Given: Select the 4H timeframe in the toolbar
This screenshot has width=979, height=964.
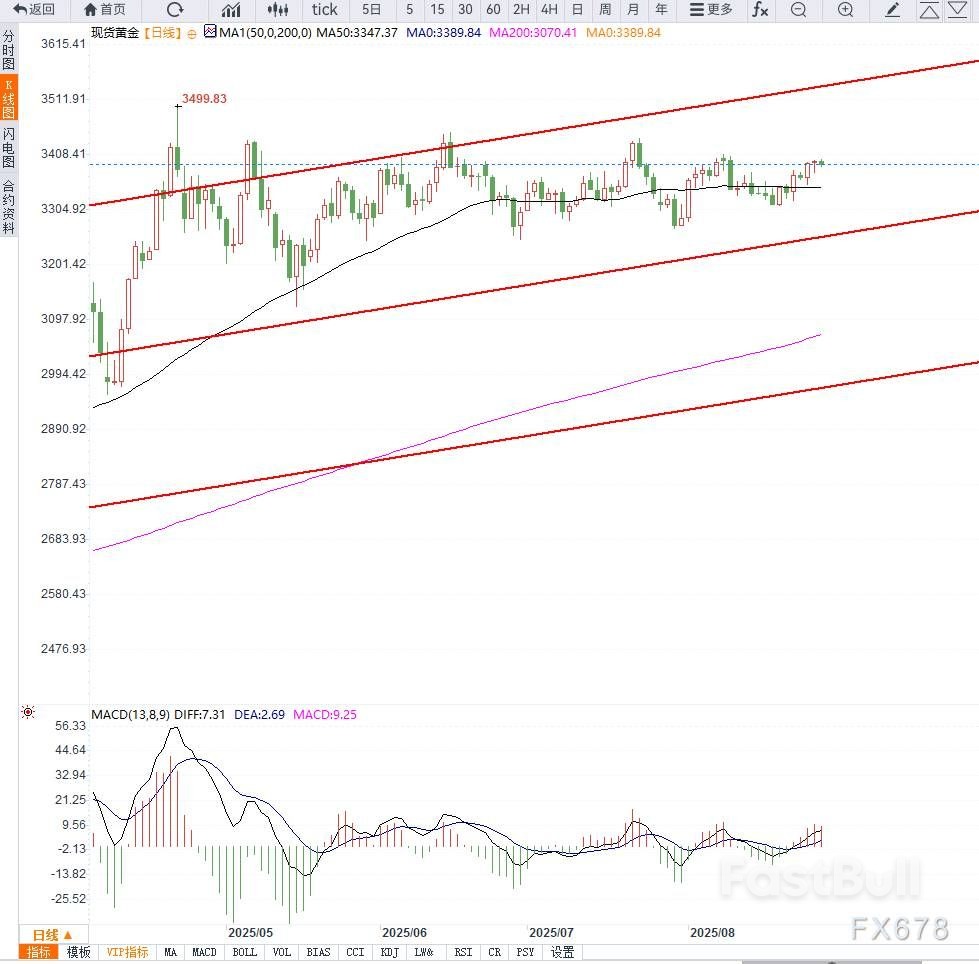Looking at the screenshot, I should (549, 10).
